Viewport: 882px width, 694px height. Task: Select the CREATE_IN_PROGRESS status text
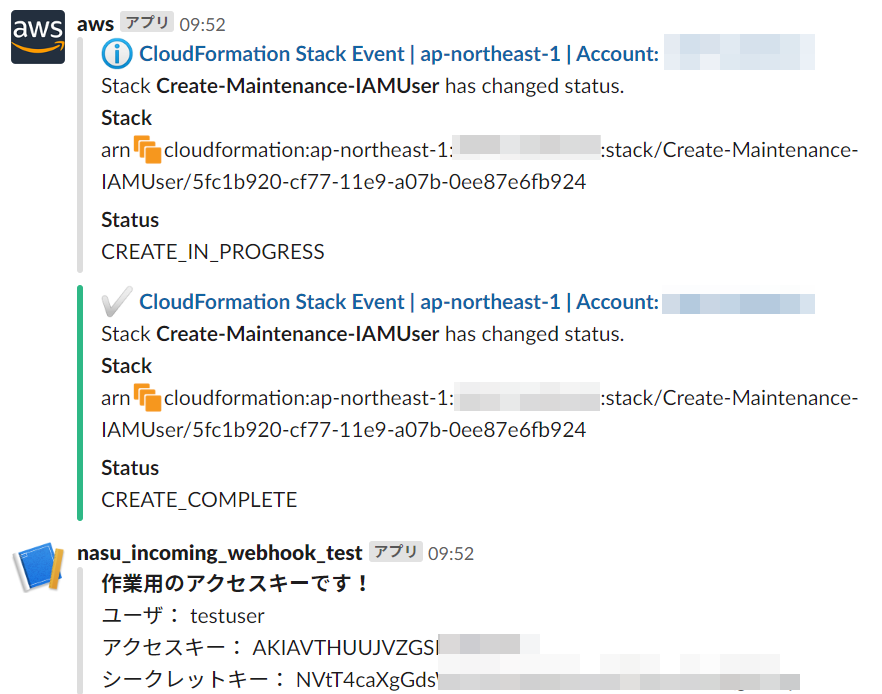[x=213, y=252]
